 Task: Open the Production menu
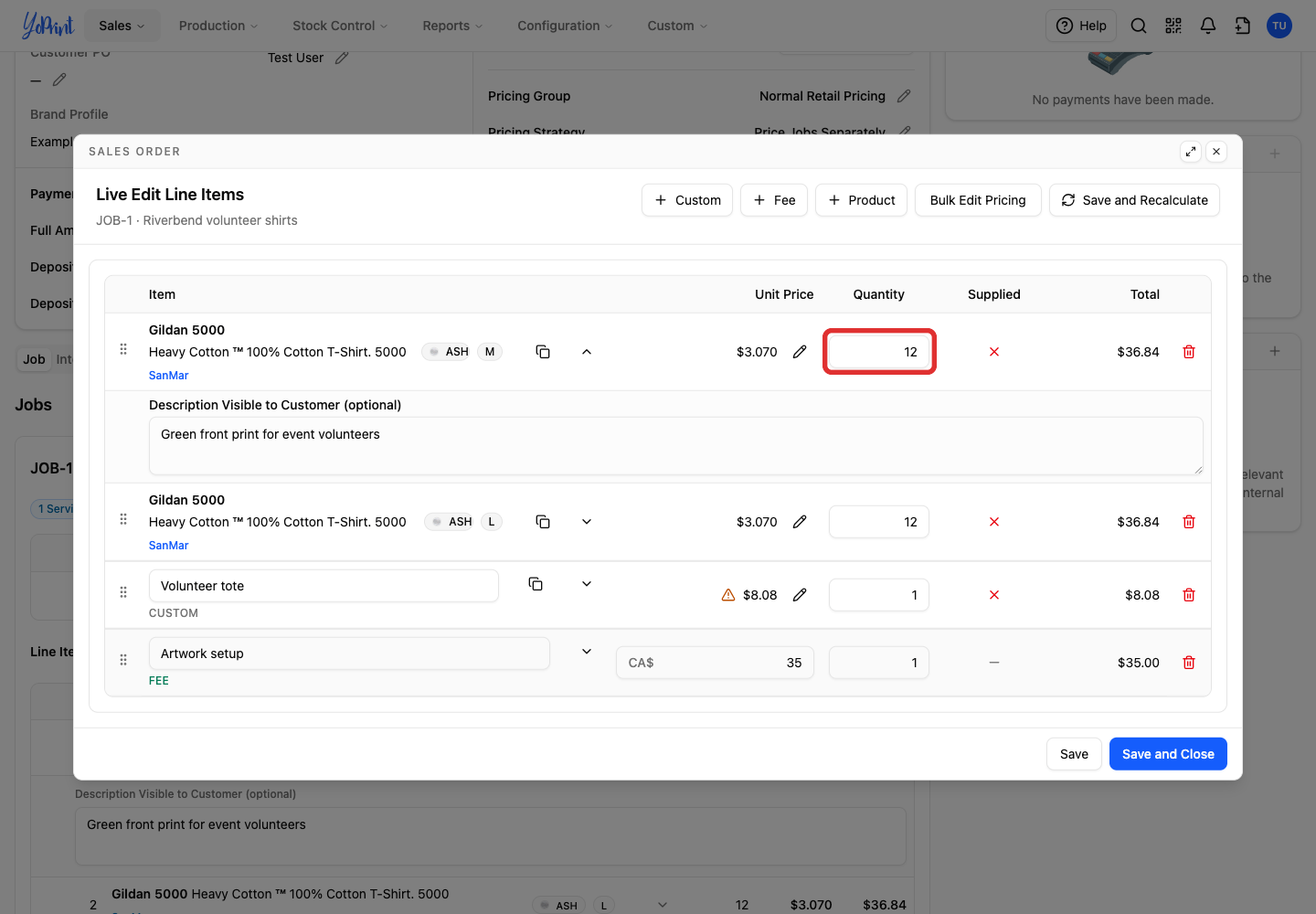coord(218,26)
